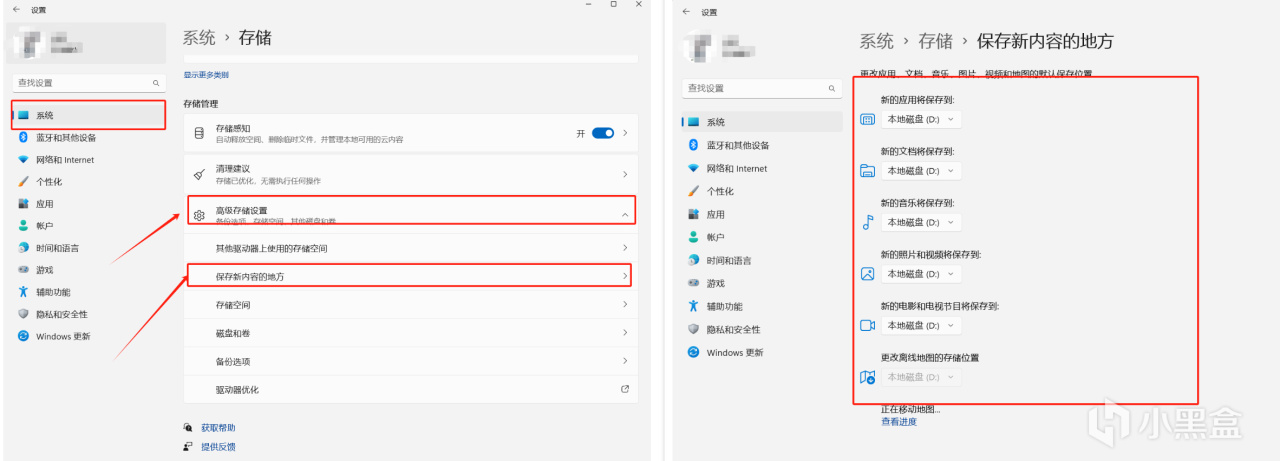This screenshot has height=461, width=1280.
Task: Open 新的应用将保存到 drive dropdown
Action: pos(921,119)
